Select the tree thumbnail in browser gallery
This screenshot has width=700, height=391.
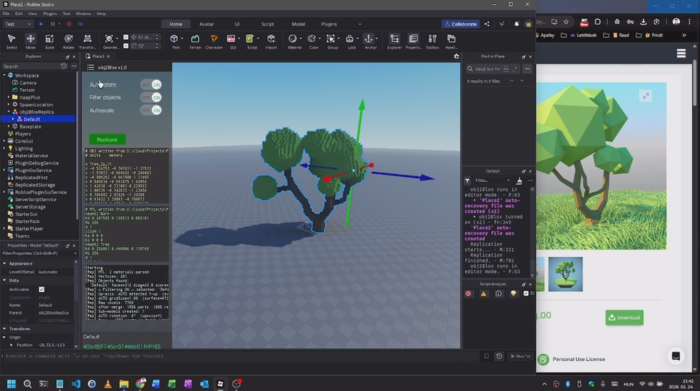[565, 274]
